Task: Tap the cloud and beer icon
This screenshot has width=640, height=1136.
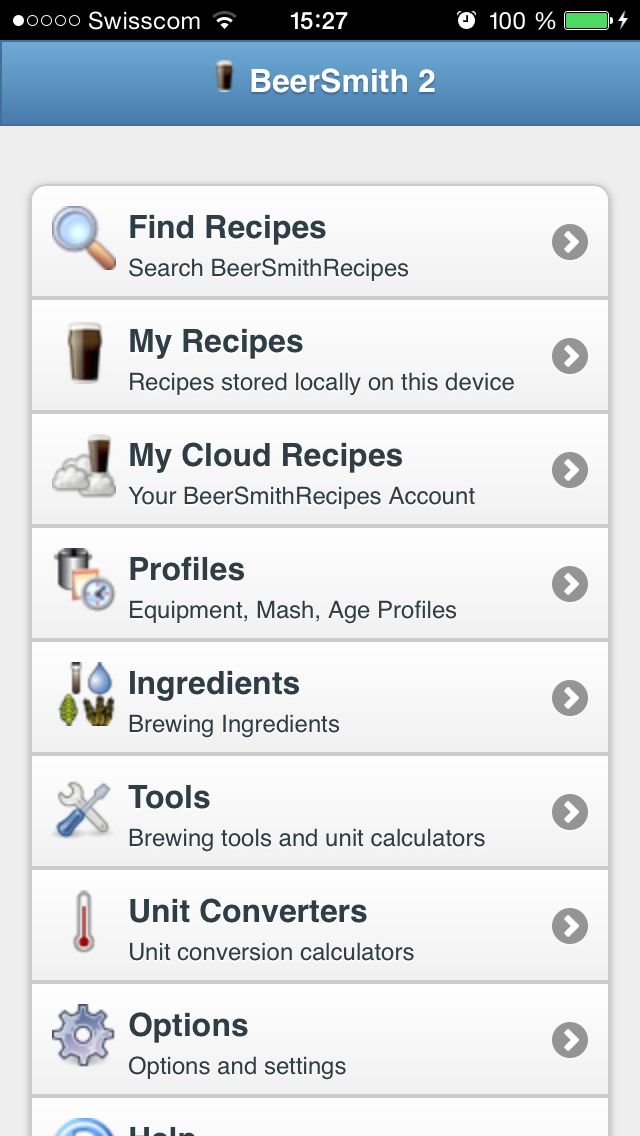Action: point(84,466)
